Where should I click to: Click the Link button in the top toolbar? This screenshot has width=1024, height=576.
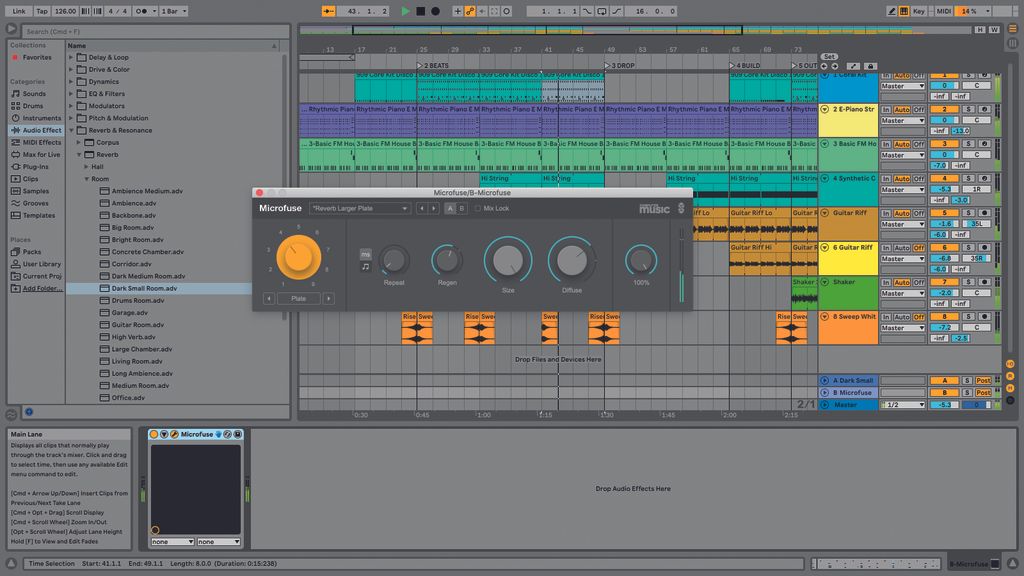pyautogui.click(x=19, y=10)
